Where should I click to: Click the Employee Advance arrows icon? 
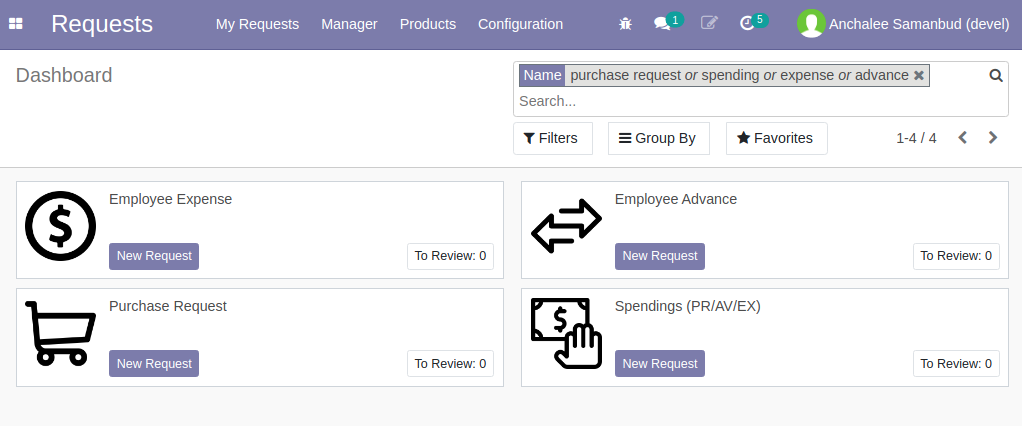coord(566,225)
